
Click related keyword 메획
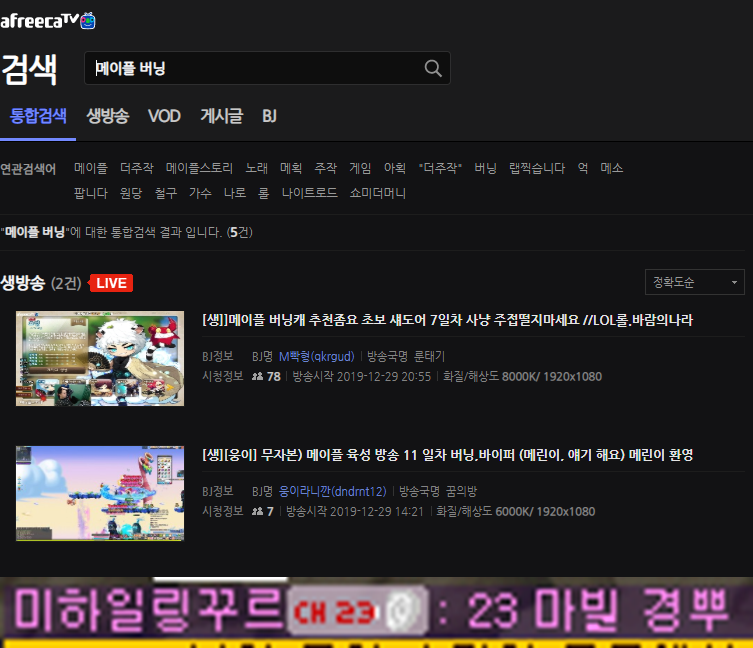[x=291, y=168]
